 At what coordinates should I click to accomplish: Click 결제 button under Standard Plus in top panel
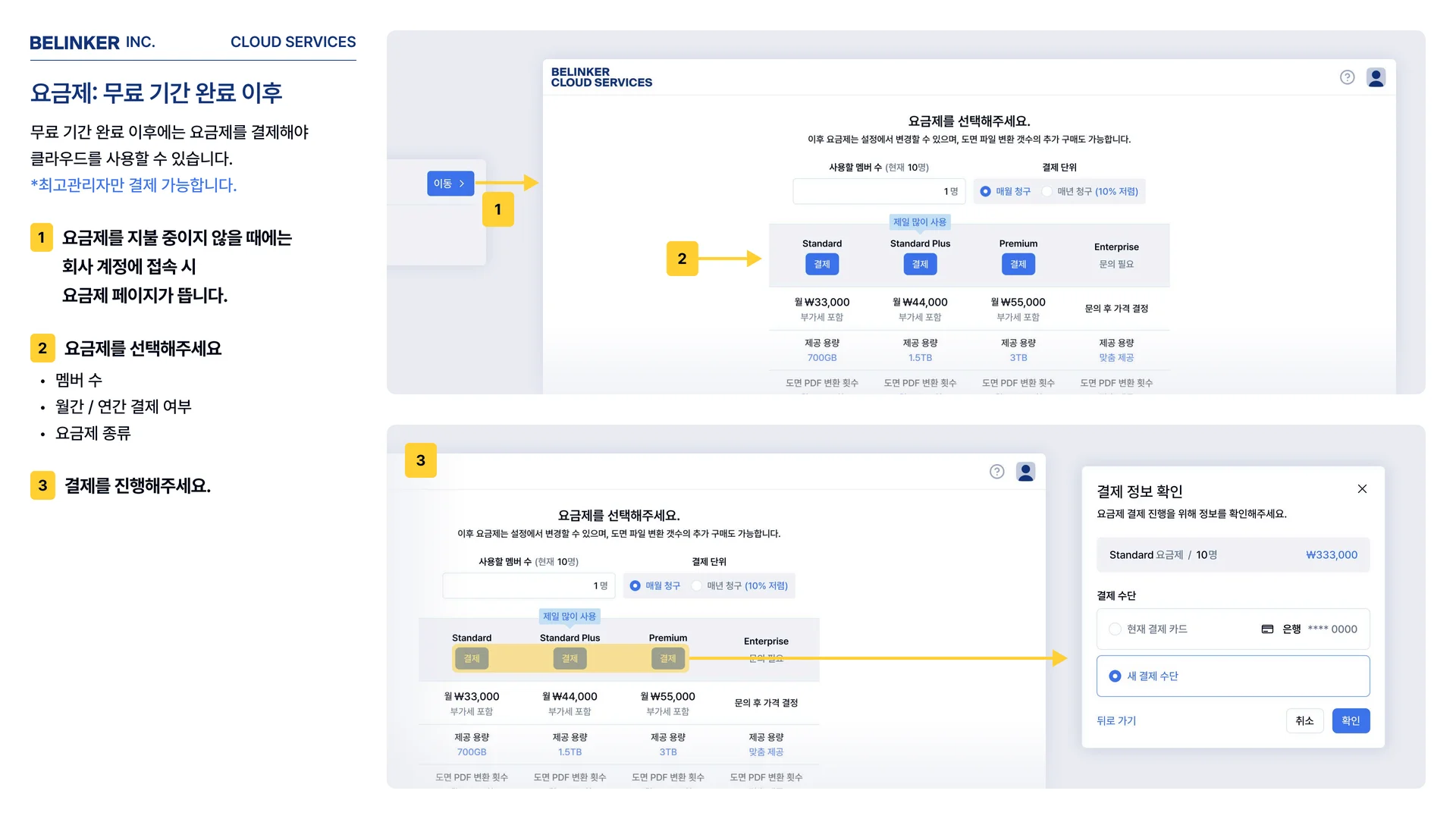(x=920, y=265)
